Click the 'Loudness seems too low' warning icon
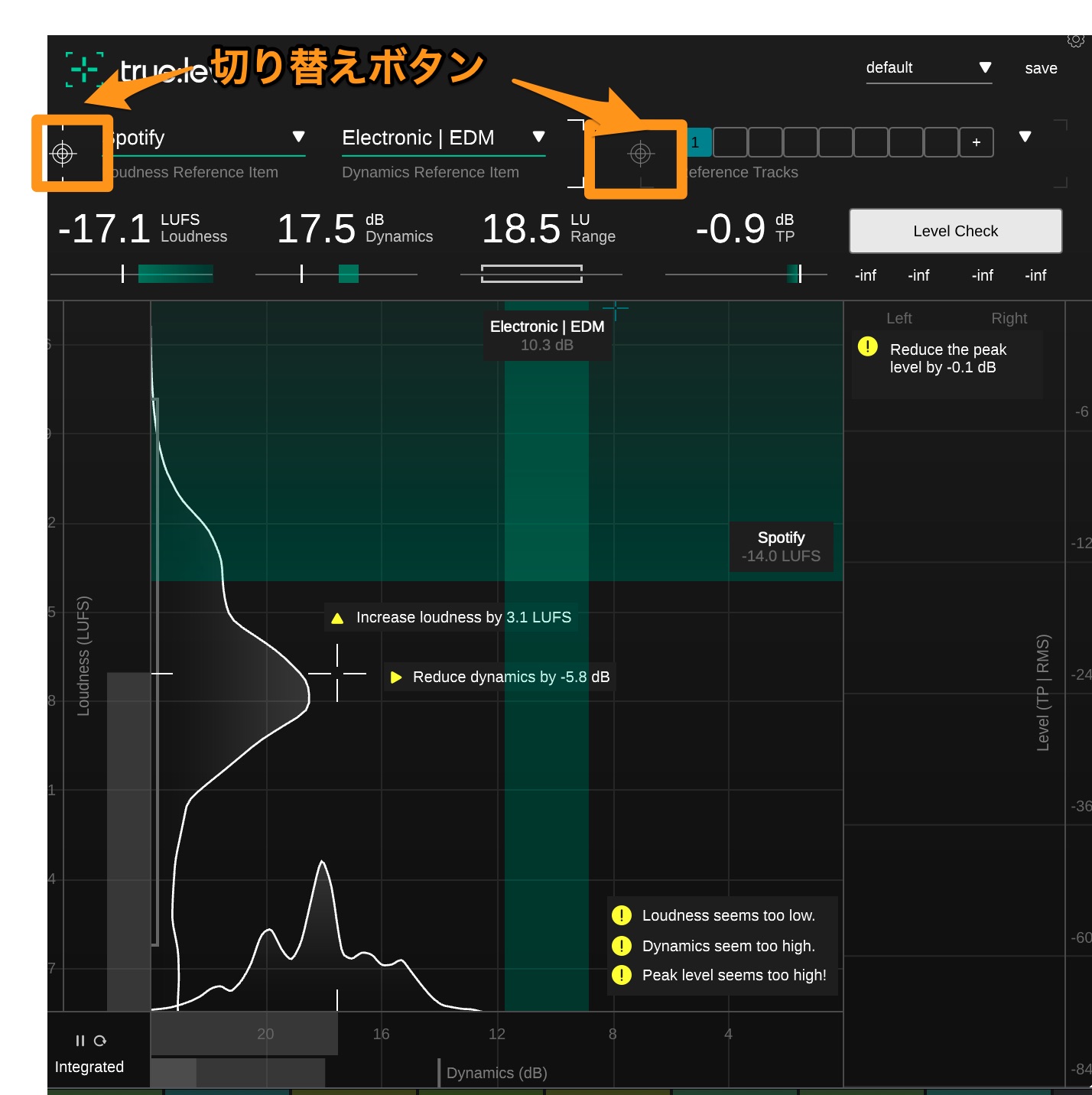This screenshot has width=1092, height=1095. [x=622, y=915]
